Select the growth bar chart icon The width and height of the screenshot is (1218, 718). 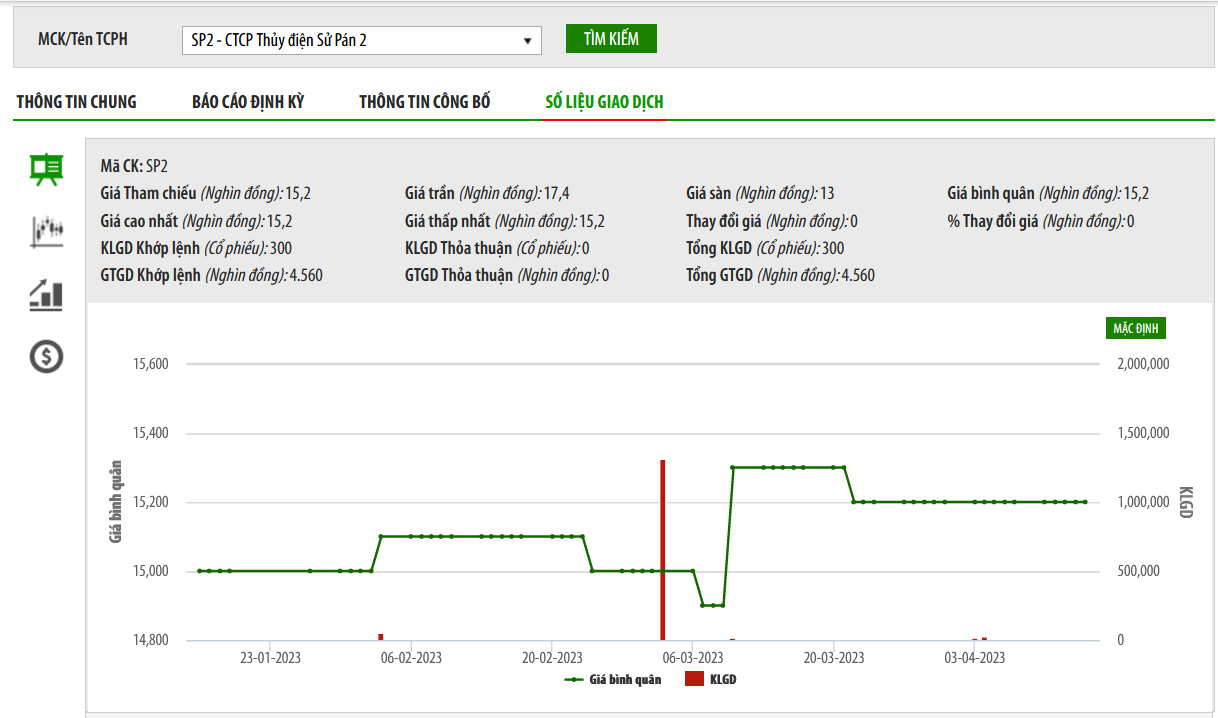pyautogui.click(x=46, y=294)
